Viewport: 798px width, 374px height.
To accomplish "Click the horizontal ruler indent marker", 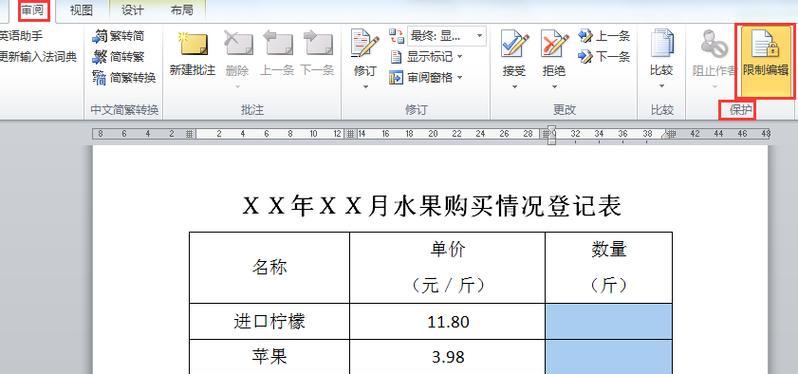I will [552, 134].
